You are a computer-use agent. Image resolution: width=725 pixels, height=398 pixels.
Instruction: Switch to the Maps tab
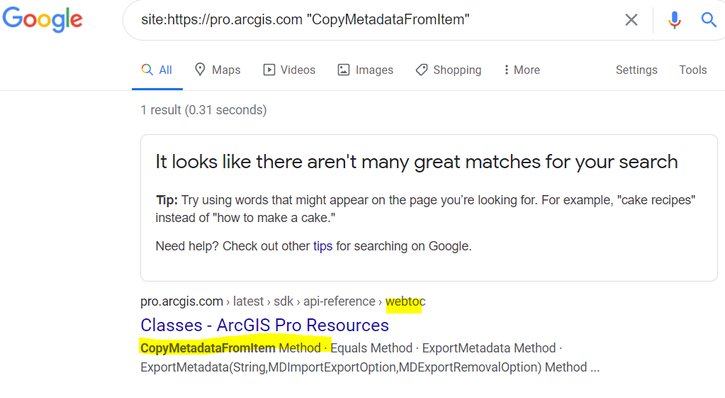coord(217,70)
